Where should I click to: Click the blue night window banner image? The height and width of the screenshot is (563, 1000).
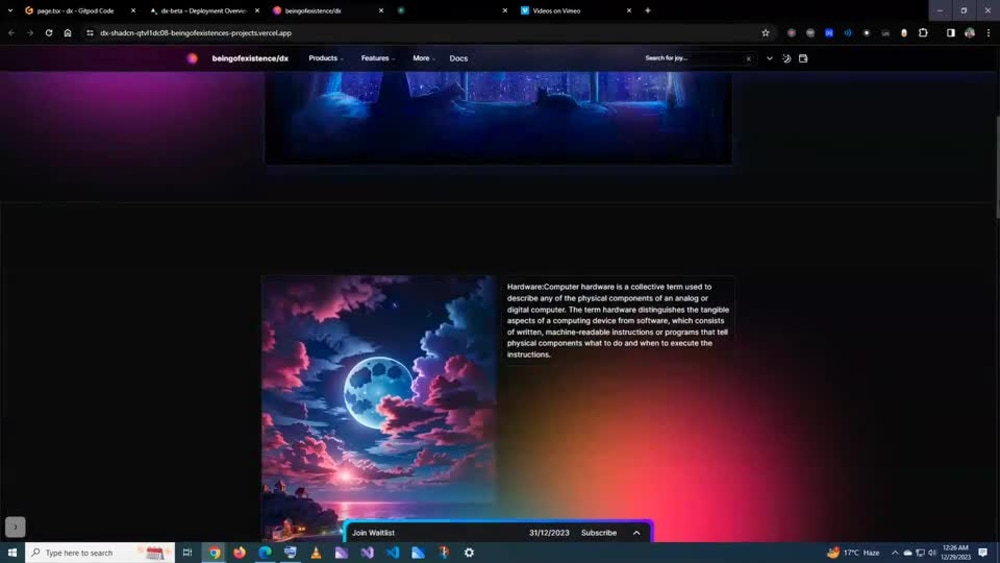click(x=498, y=117)
